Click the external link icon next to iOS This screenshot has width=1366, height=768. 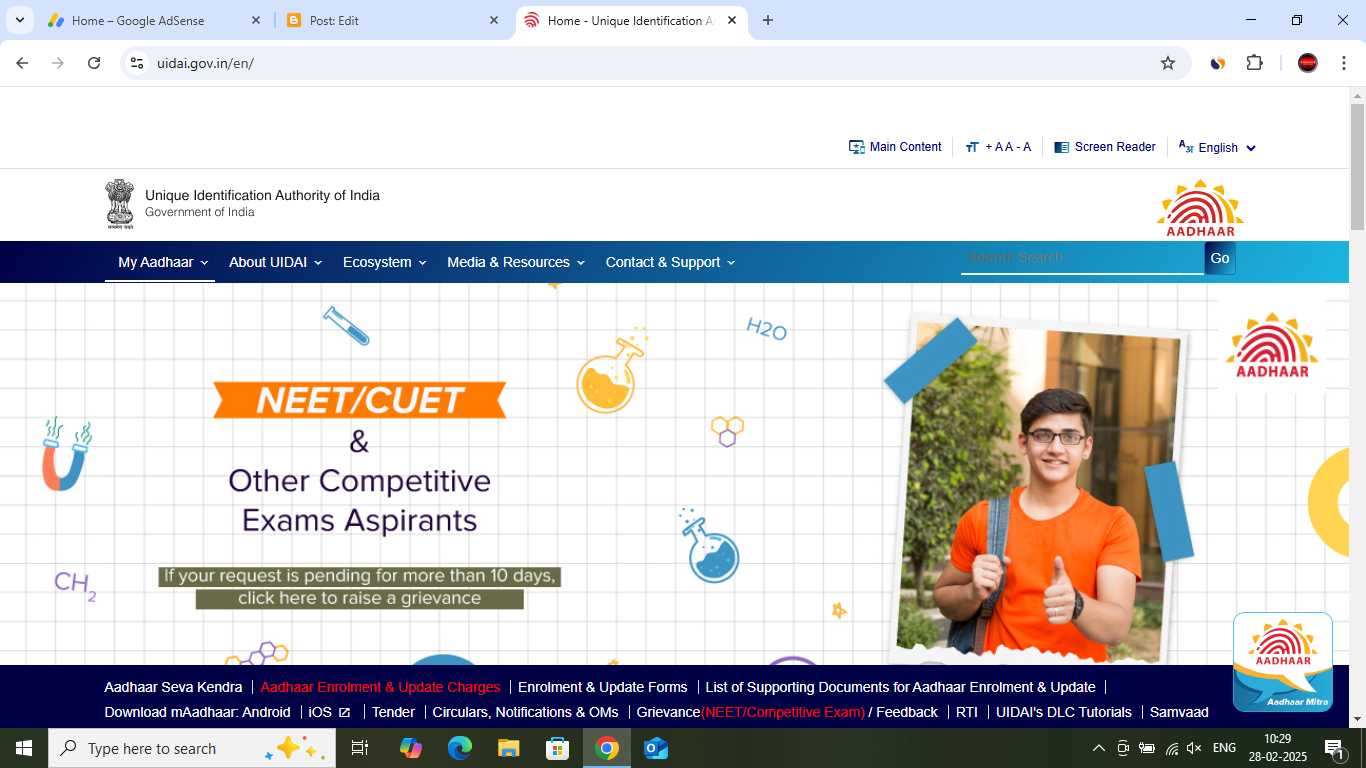(x=345, y=713)
